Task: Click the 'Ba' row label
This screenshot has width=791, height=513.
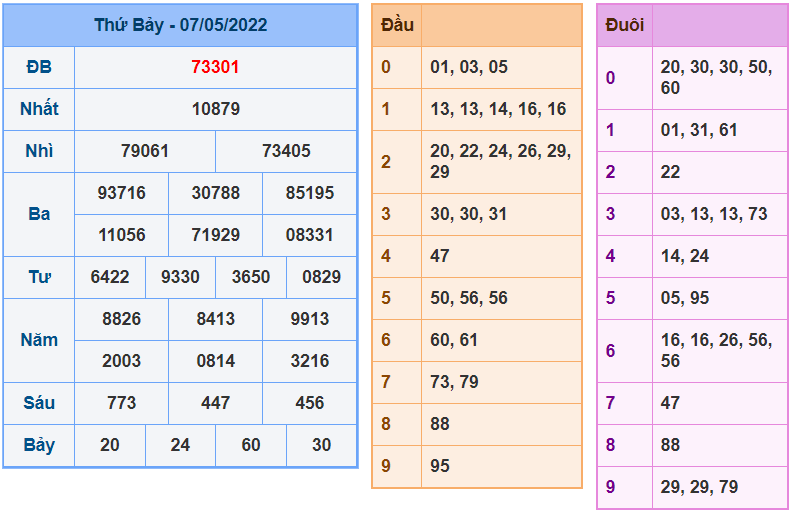Action: click(x=39, y=213)
